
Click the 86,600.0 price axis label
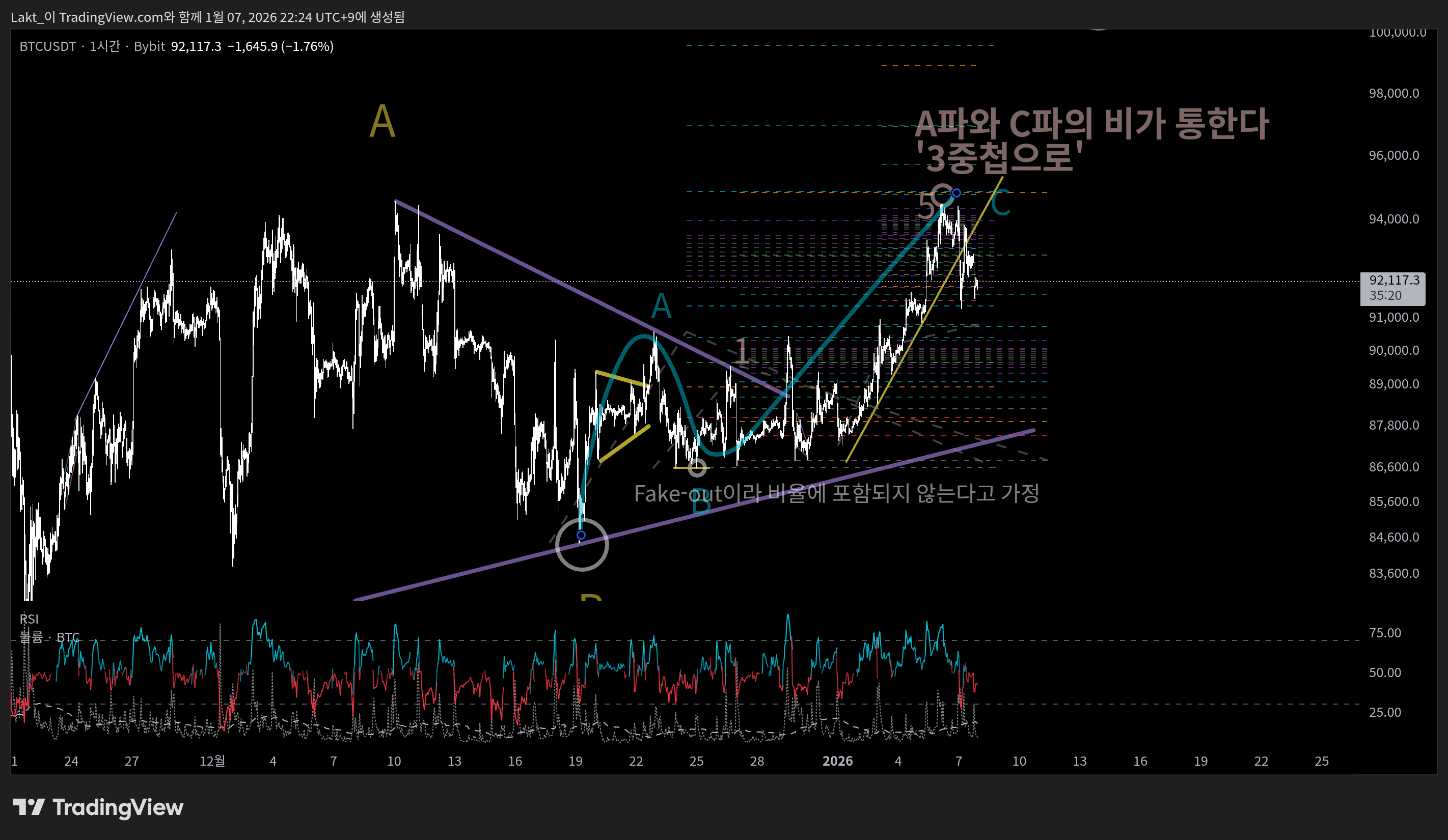coord(1394,467)
